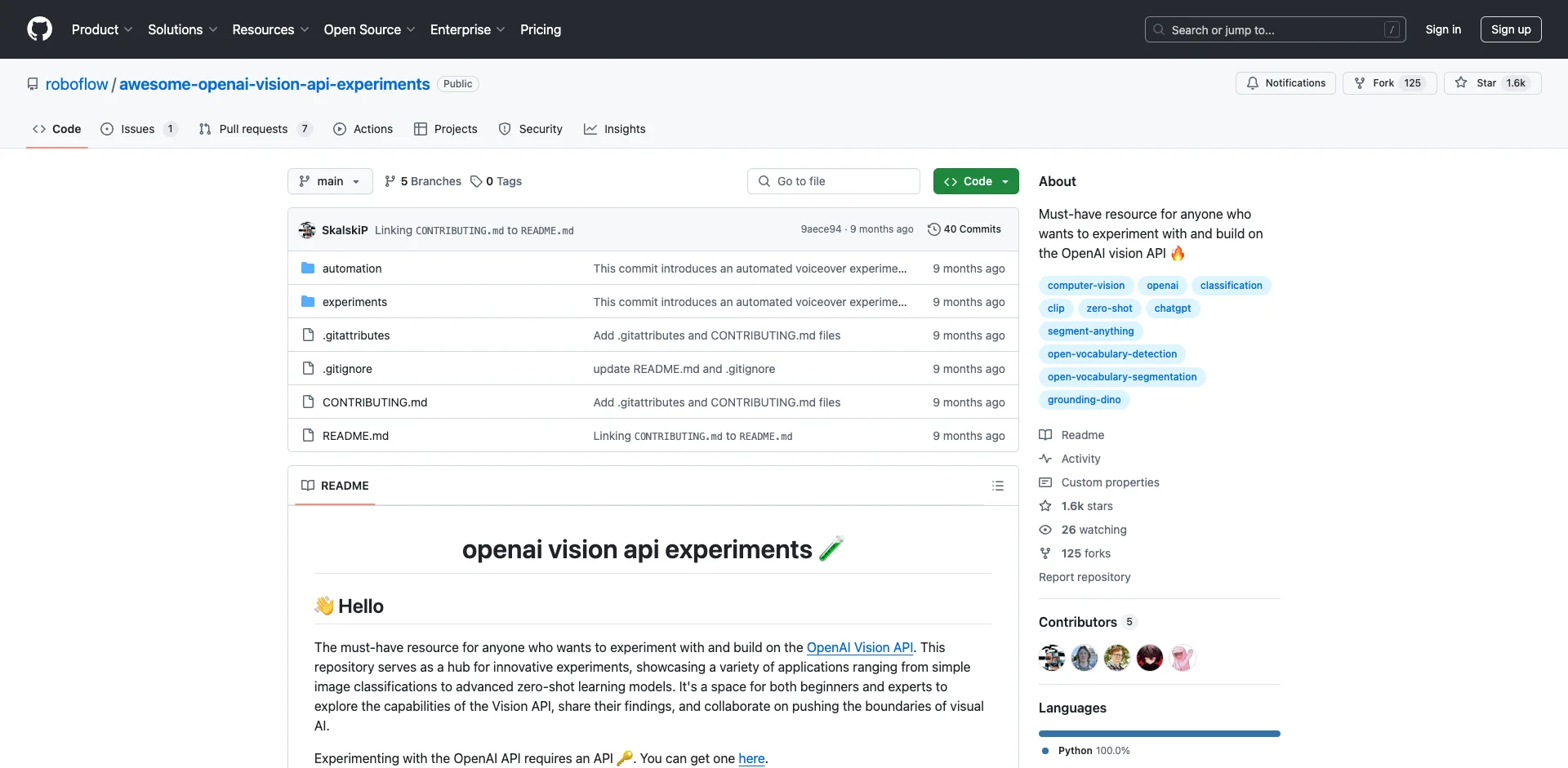Focus the Go to file field
This screenshot has height=768, width=1568.
pos(834,181)
